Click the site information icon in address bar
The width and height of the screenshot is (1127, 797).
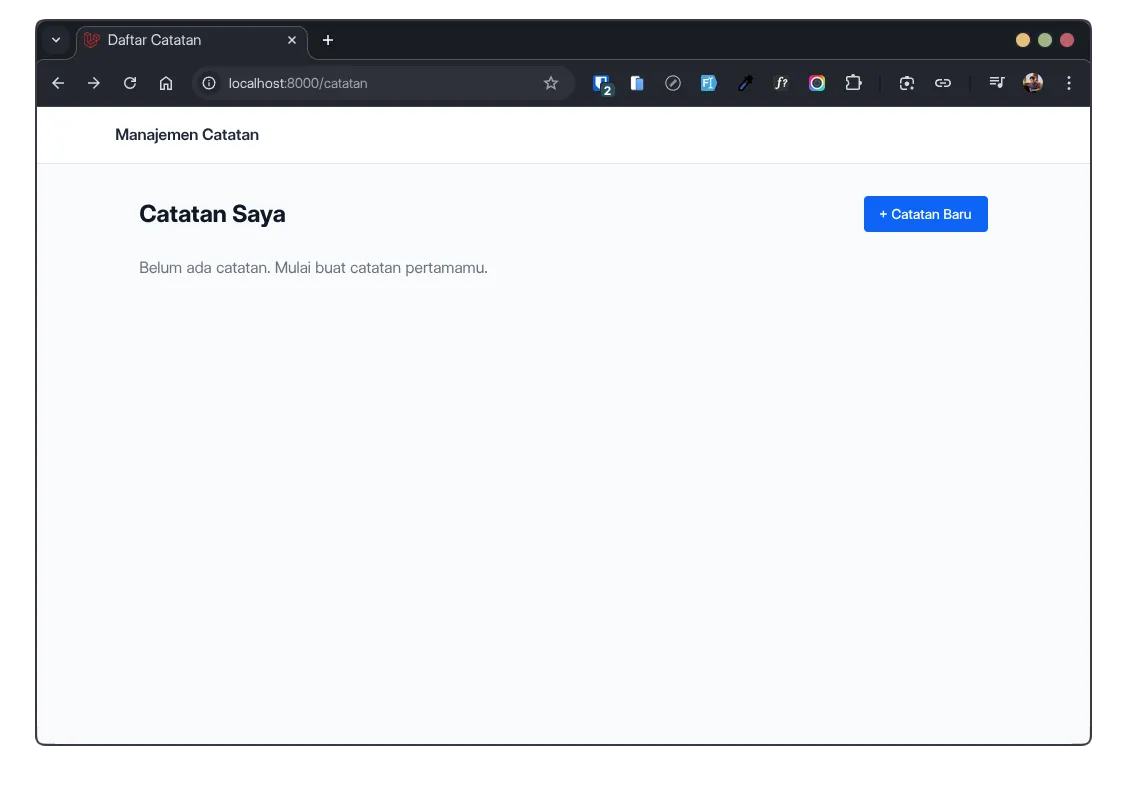pyautogui.click(x=208, y=83)
